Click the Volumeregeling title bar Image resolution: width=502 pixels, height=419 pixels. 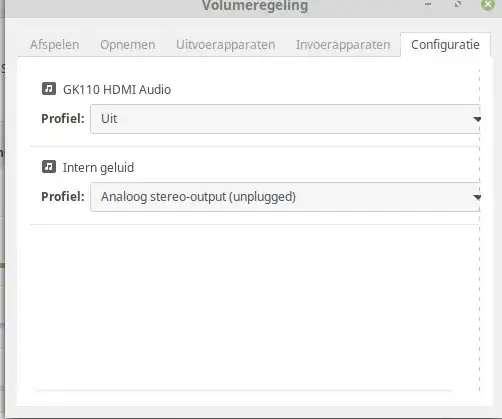tap(253, 6)
